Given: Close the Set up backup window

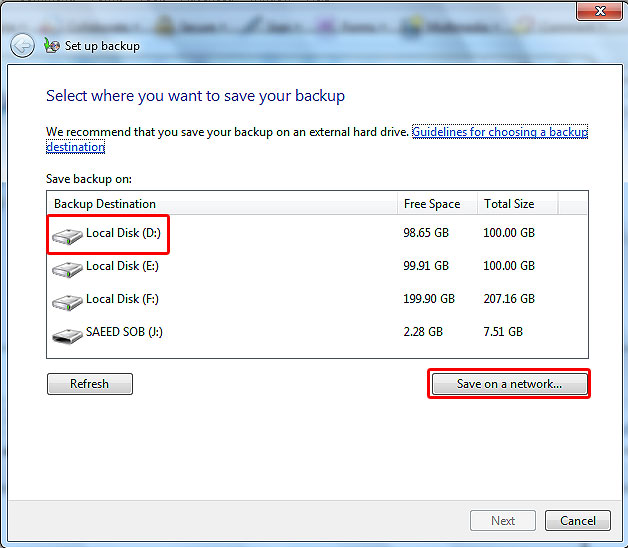Looking at the screenshot, I should (x=600, y=11).
